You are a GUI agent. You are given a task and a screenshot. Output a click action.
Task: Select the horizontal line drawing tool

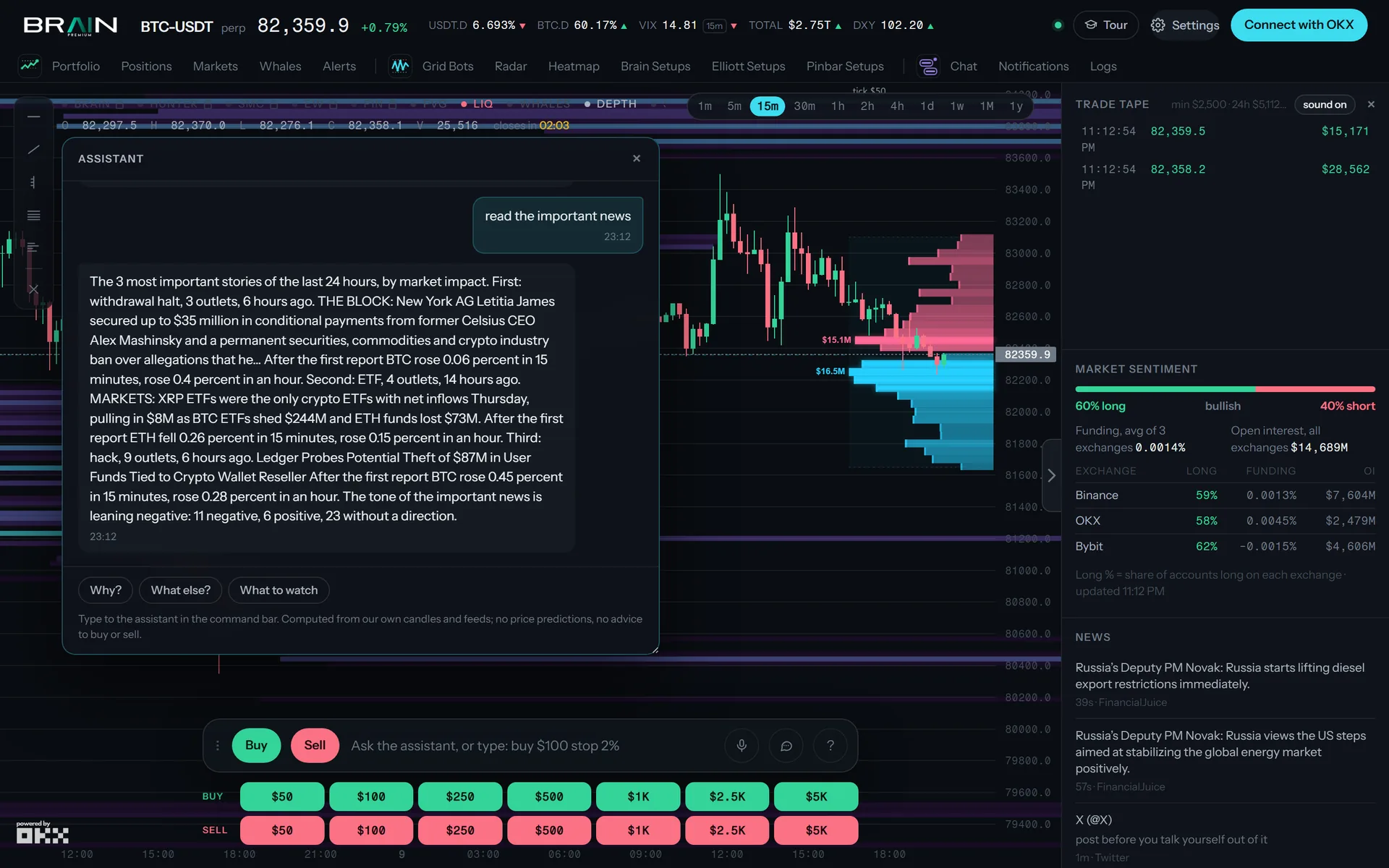coord(33,116)
